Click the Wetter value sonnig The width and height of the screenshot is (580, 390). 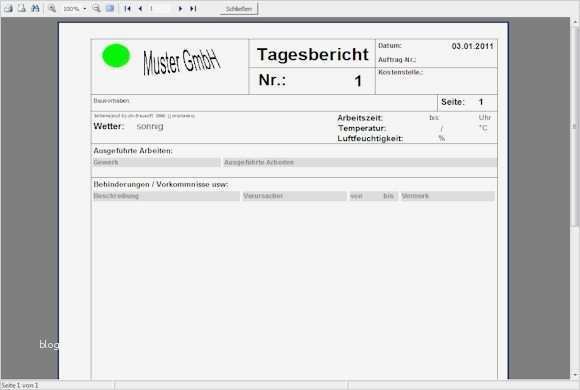point(150,126)
